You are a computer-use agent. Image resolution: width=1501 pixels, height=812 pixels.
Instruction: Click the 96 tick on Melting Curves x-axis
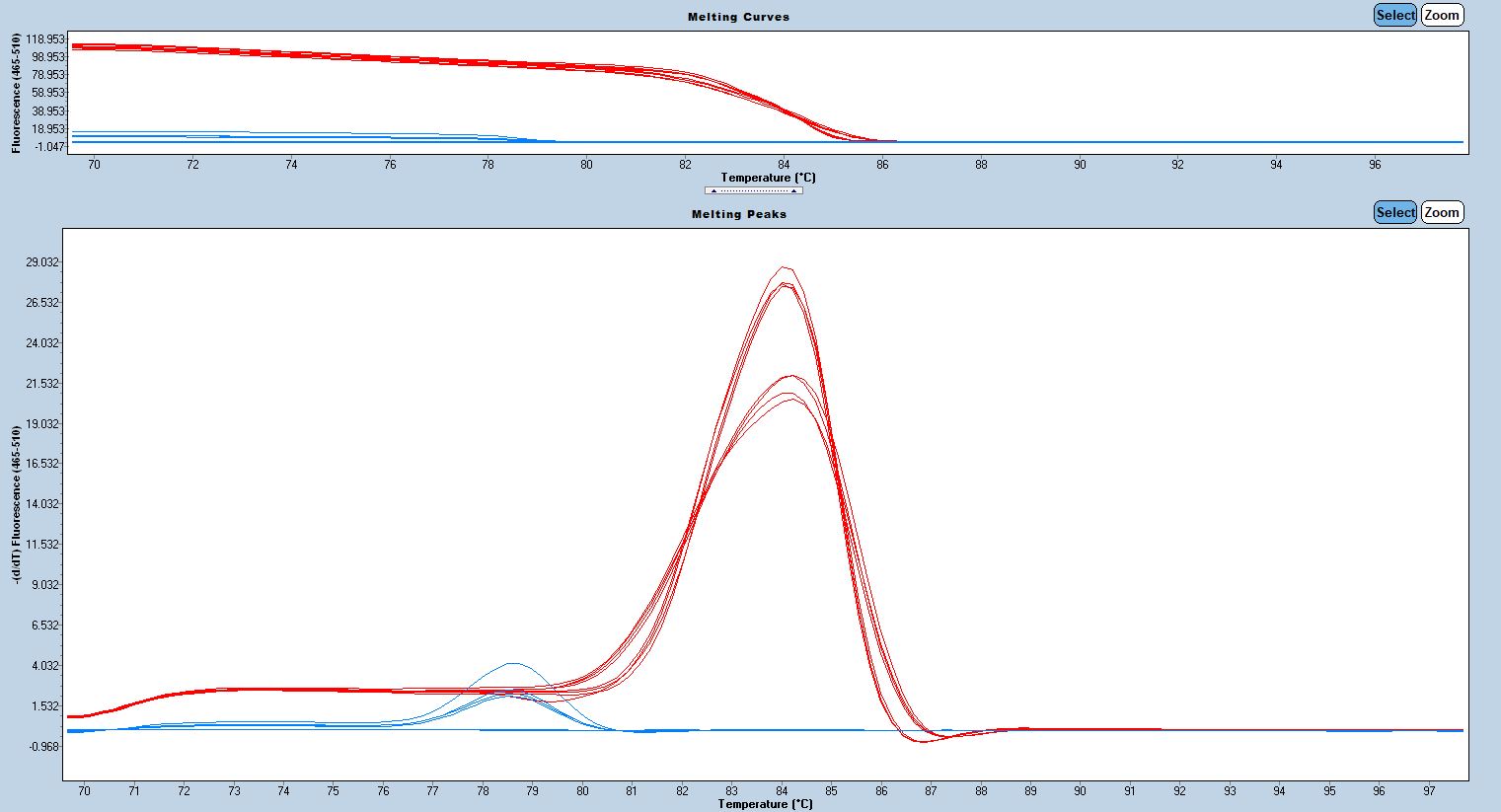click(1374, 165)
